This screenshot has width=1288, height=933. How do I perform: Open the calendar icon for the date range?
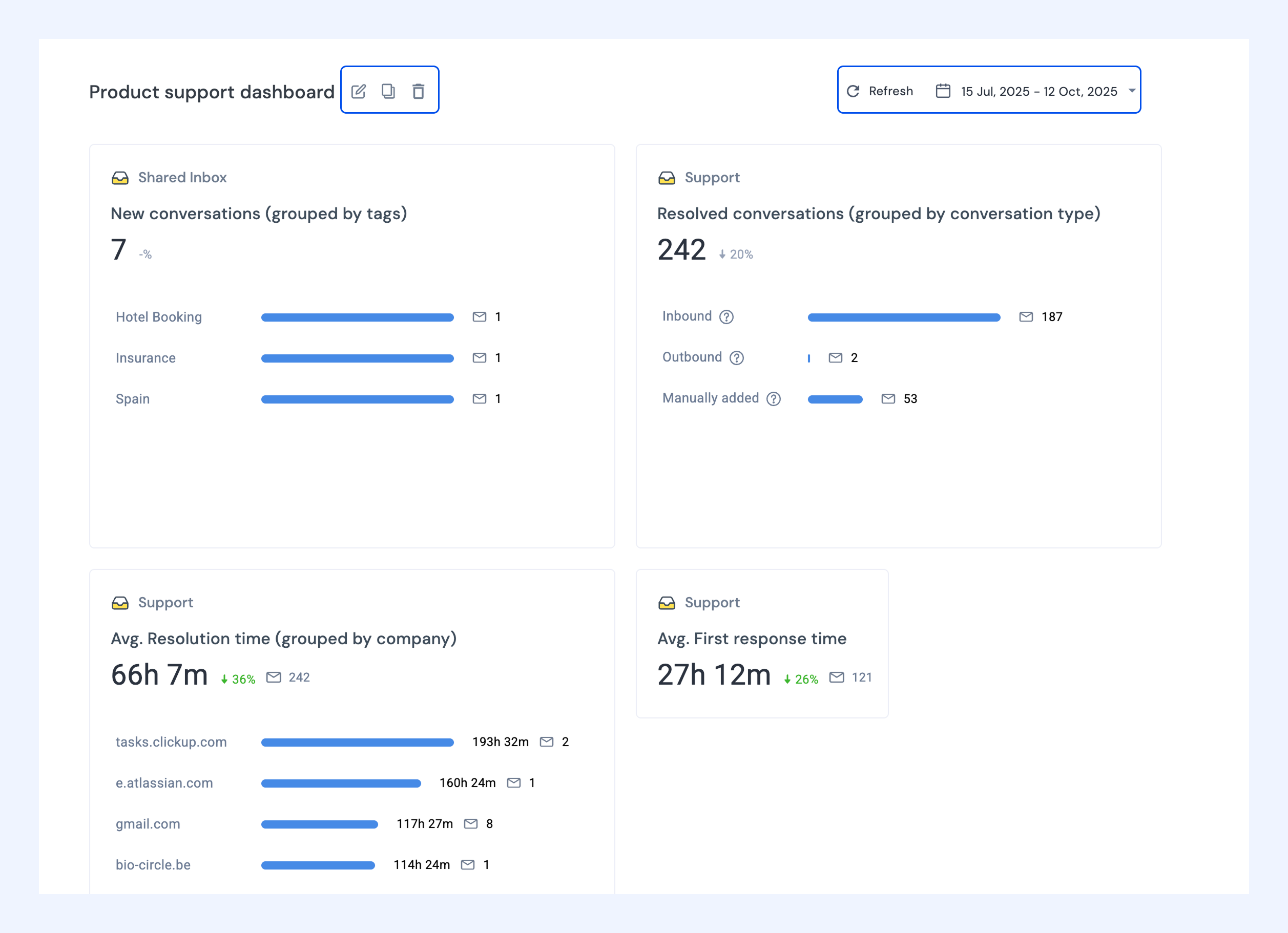[x=943, y=91]
